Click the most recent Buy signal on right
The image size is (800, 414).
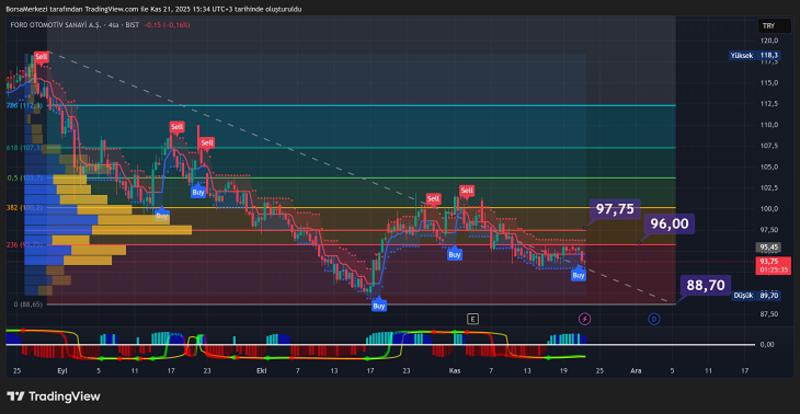tap(578, 274)
